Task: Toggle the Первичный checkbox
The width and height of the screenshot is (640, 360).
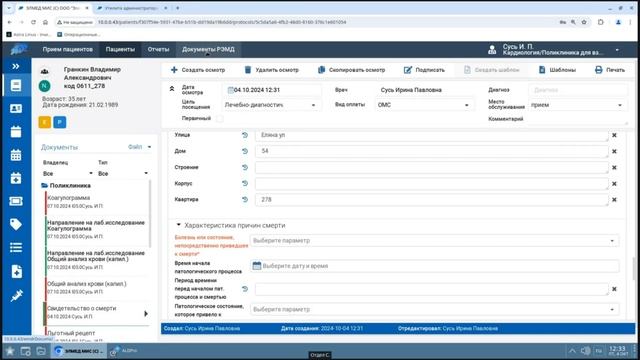Action: click(220, 119)
